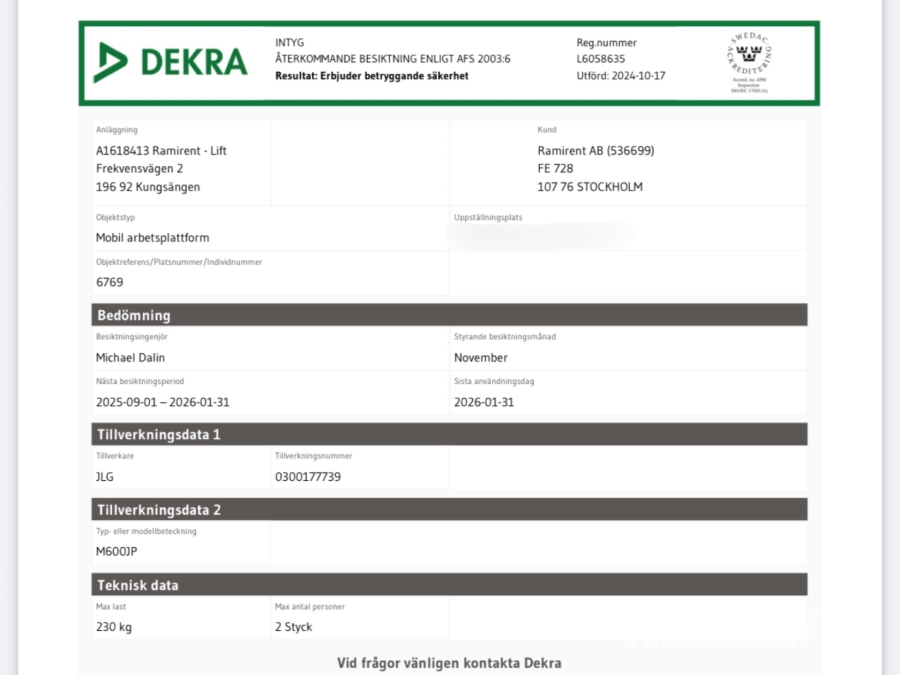The image size is (900, 675).
Task: Click the model designation 'M600JP'
Action: [116, 551]
